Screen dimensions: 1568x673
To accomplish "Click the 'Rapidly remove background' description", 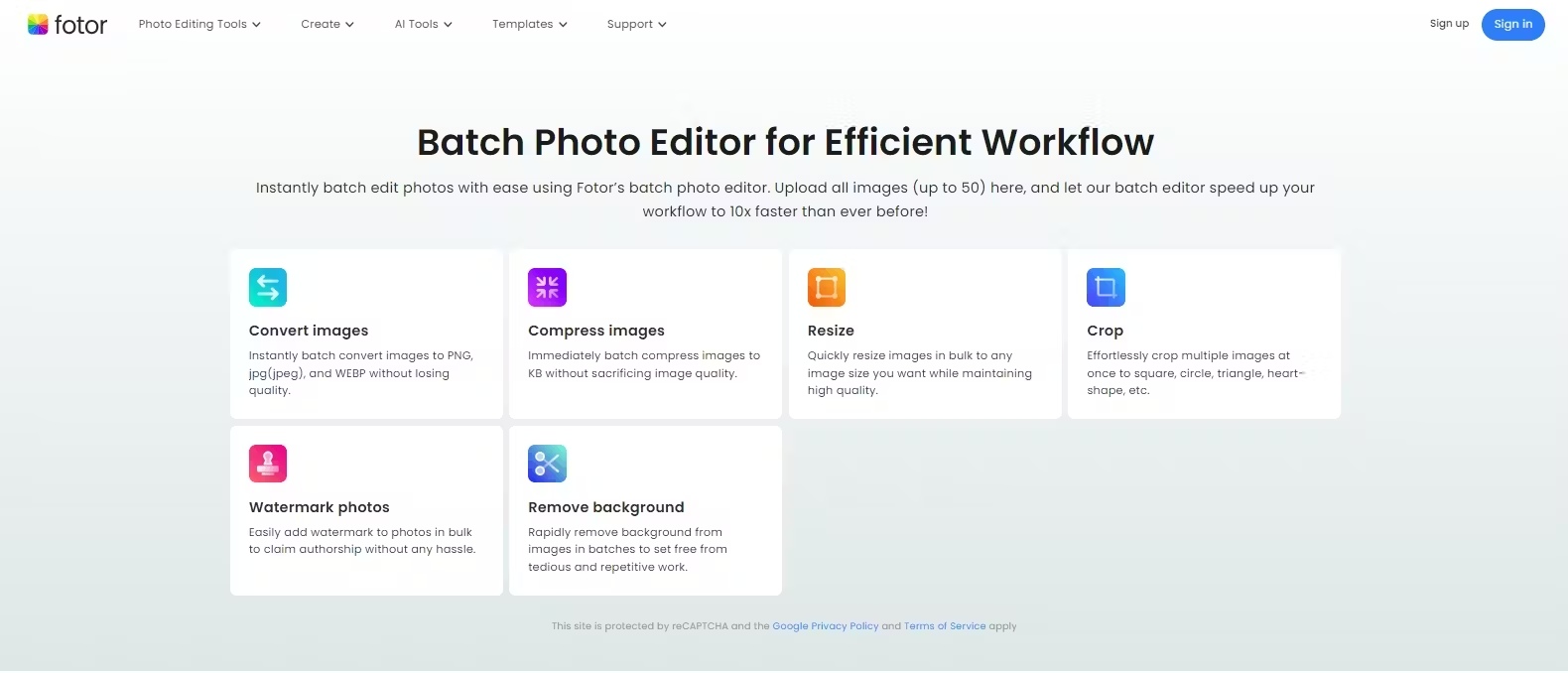I will 627,550.
